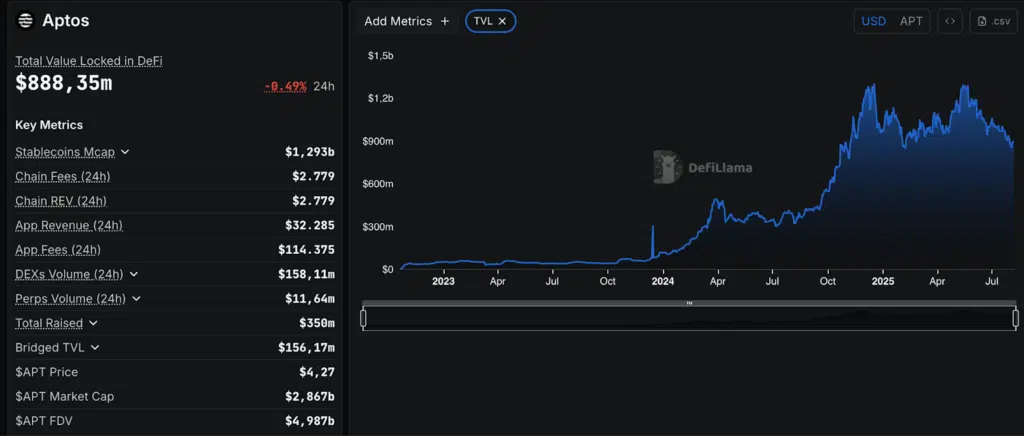Viewport: 1024px width, 436px height.
Task: Expand the Bridged TVL row
Action: (x=95, y=348)
